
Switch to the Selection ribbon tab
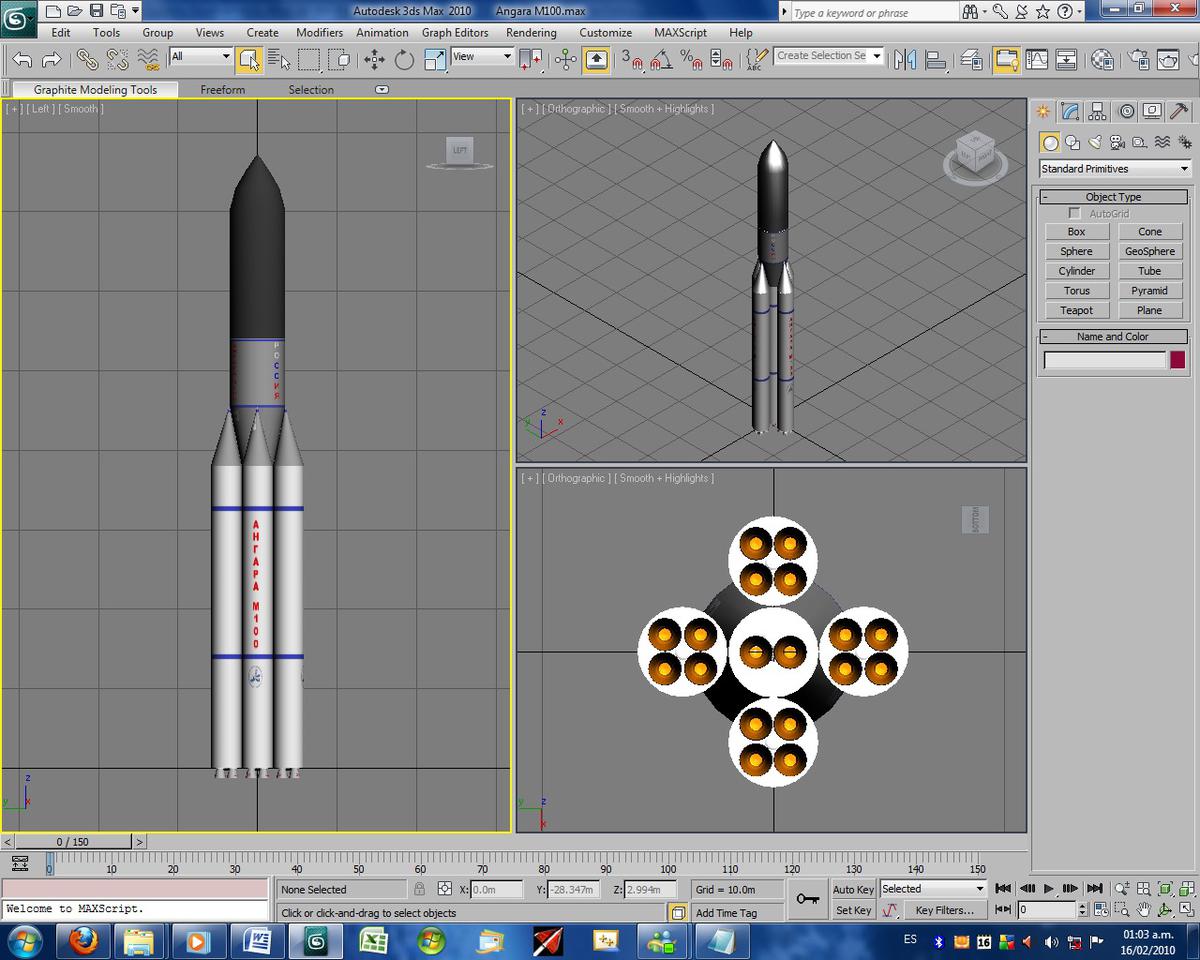point(311,90)
